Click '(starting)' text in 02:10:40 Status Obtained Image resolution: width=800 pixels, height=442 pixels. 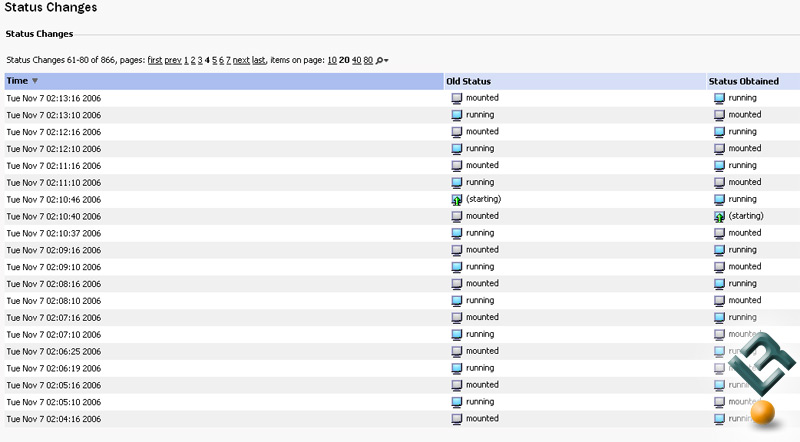(746, 216)
